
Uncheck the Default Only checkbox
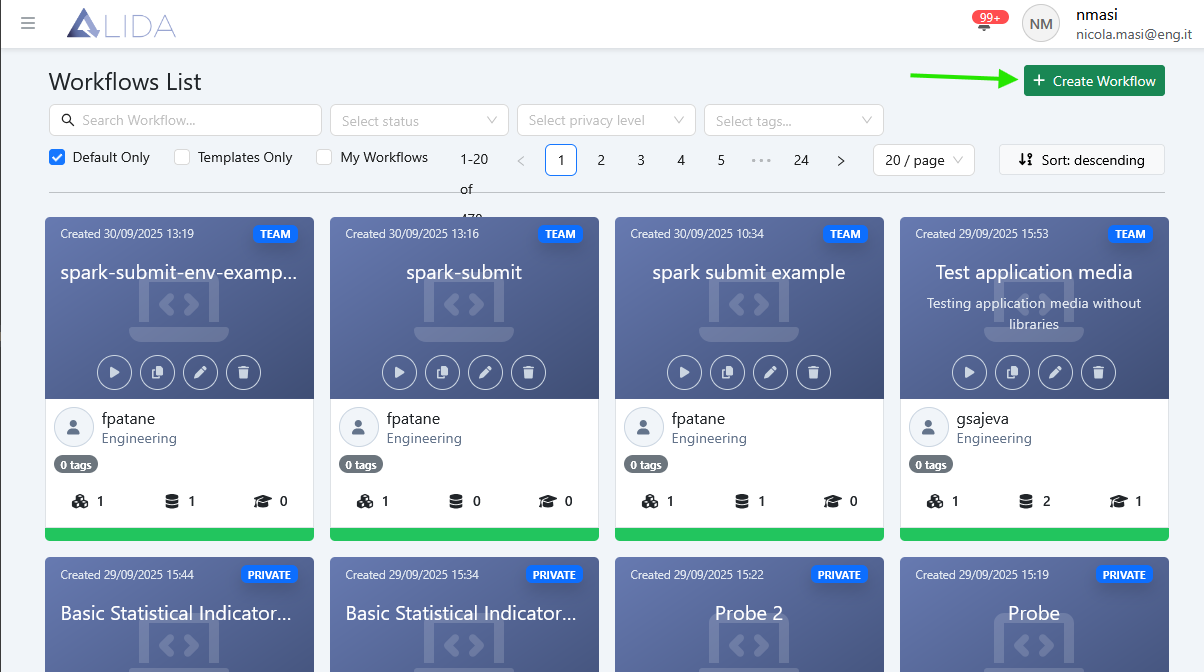click(x=57, y=157)
